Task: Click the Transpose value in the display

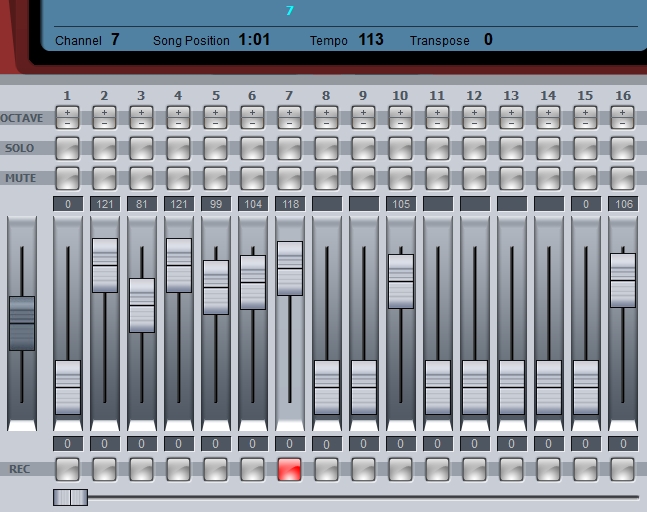Action: point(488,40)
